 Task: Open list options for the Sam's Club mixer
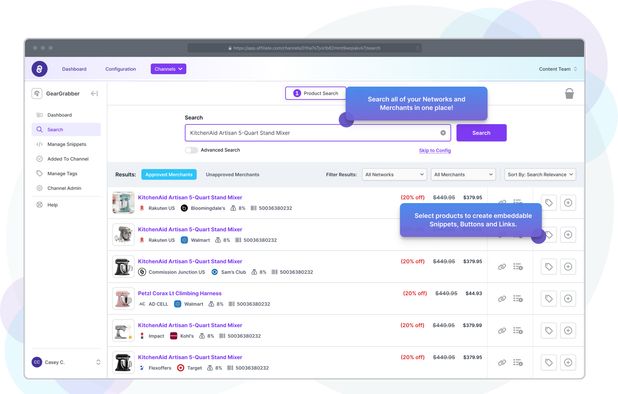pos(518,267)
